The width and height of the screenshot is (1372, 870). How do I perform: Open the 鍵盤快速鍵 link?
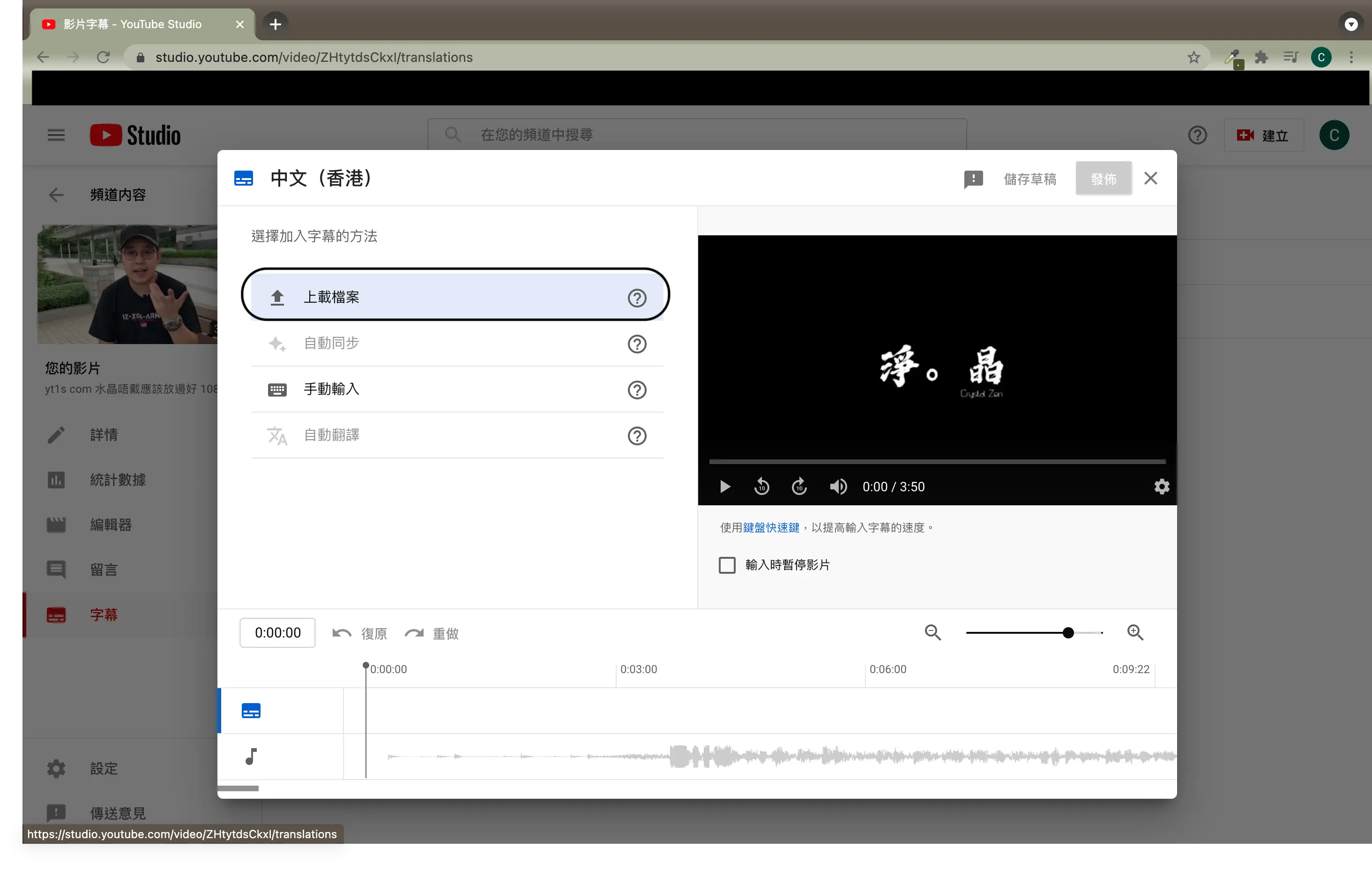(x=770, y=527)
